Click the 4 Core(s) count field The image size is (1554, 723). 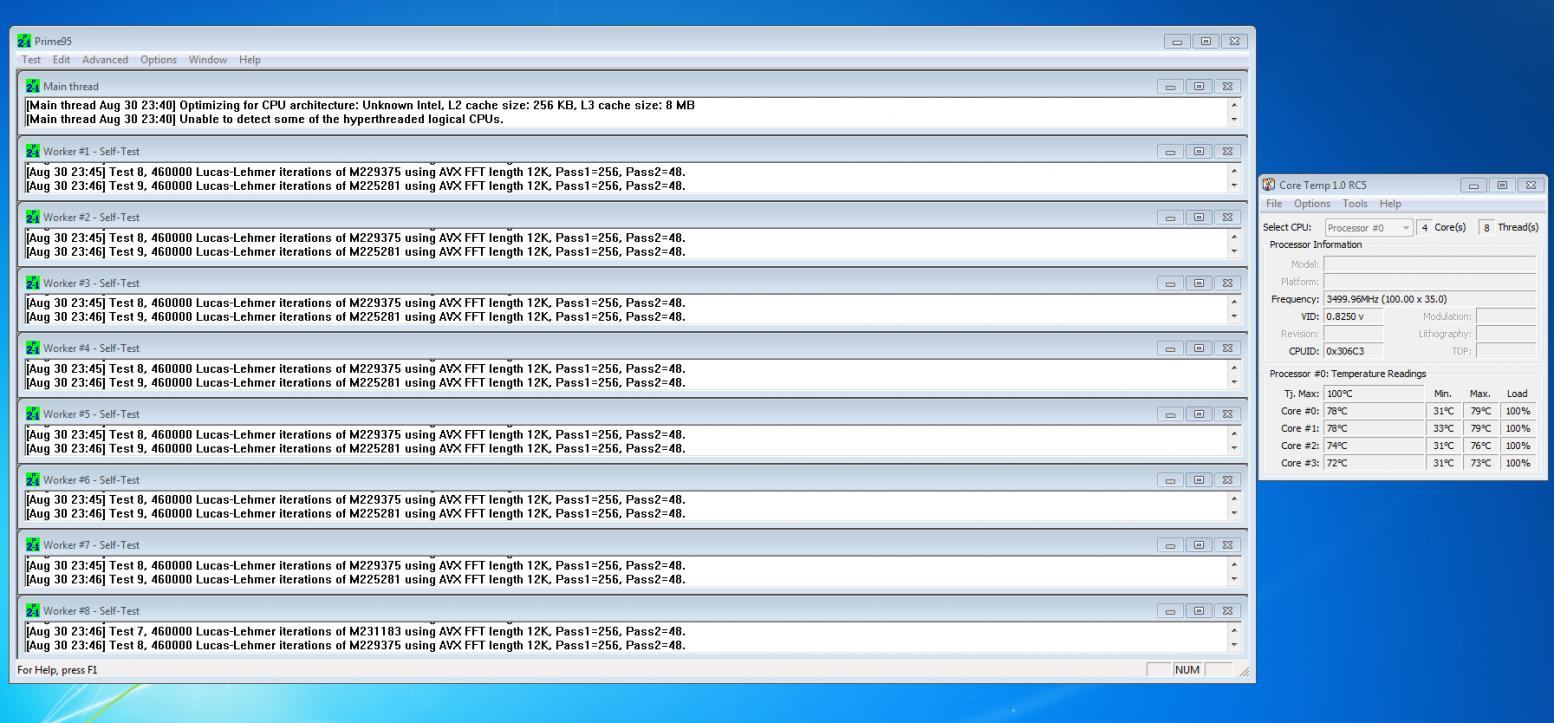coord(1427,228)
